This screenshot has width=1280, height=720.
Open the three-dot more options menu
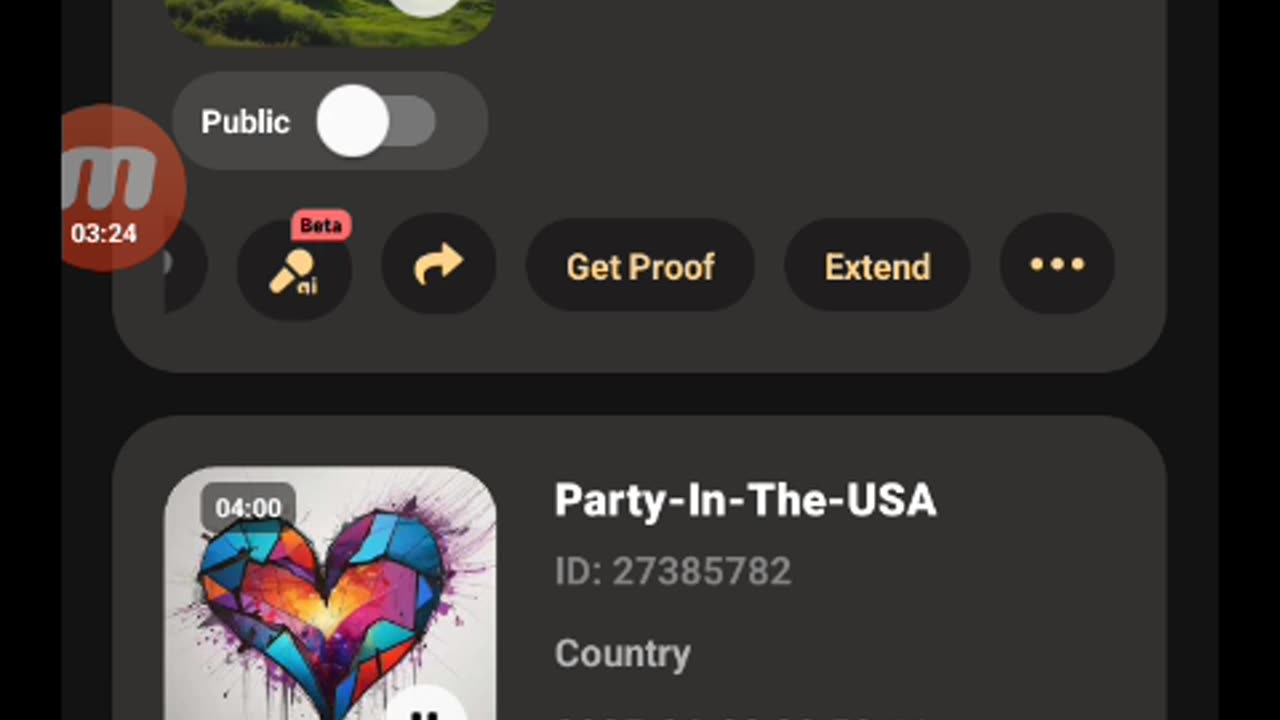pos(1057,265)
